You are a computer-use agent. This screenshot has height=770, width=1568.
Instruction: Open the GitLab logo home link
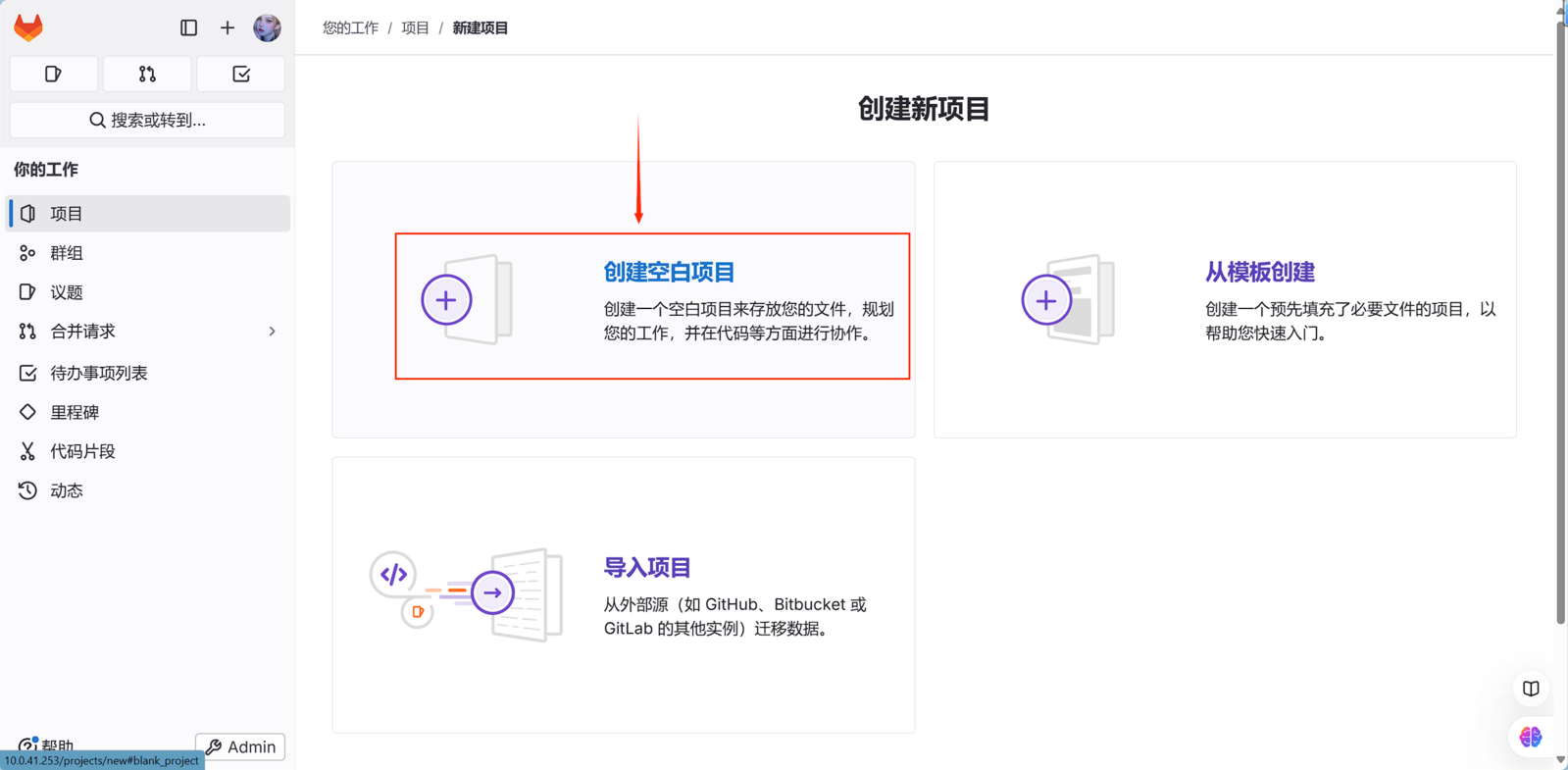click(28, 27)
